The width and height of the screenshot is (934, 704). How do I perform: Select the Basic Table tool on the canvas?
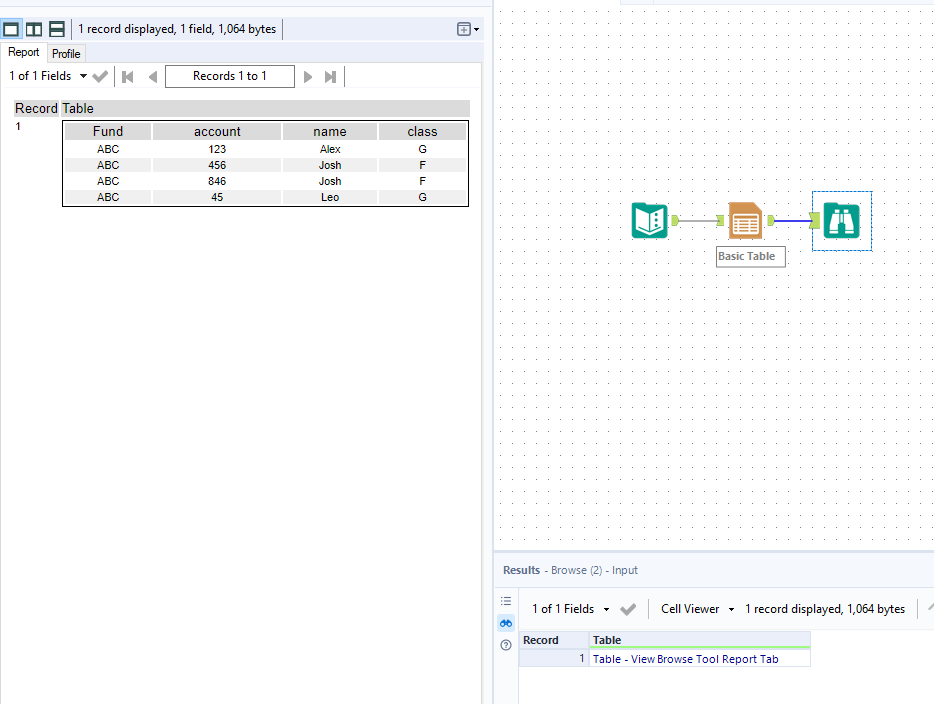point(745,220)
